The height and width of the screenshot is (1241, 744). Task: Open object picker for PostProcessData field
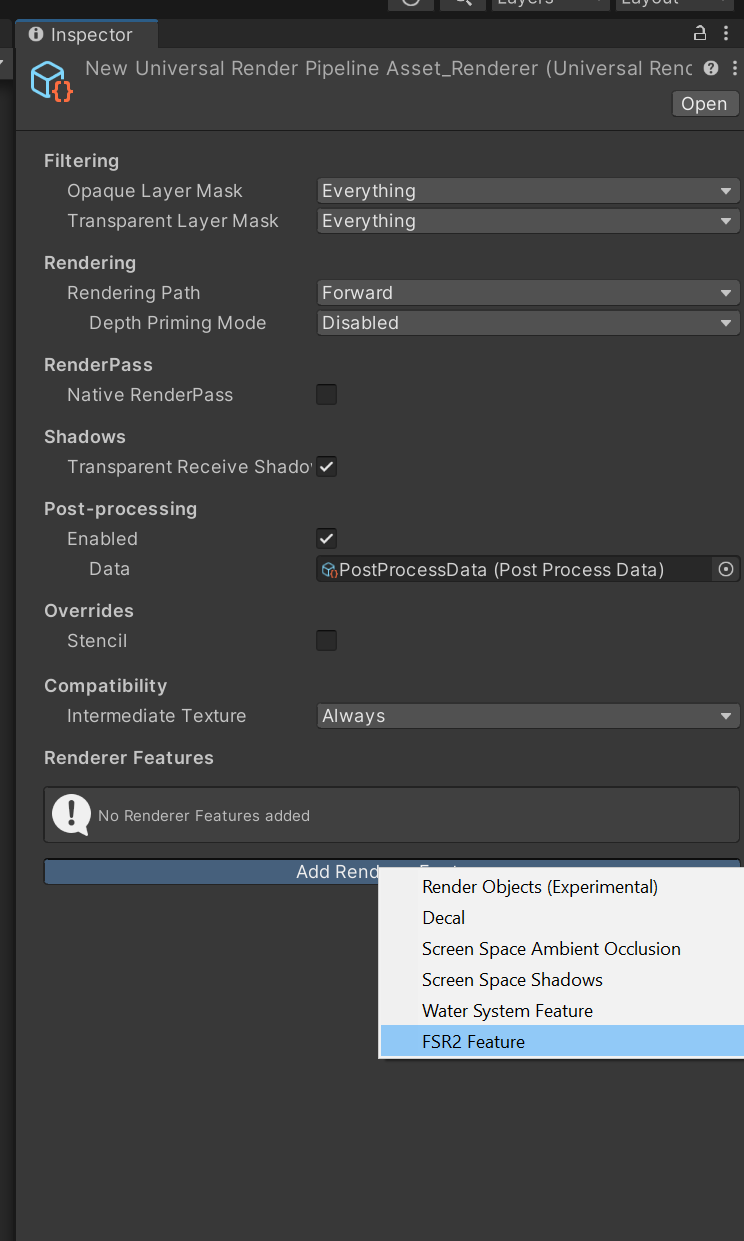click(x=727, y=569)
